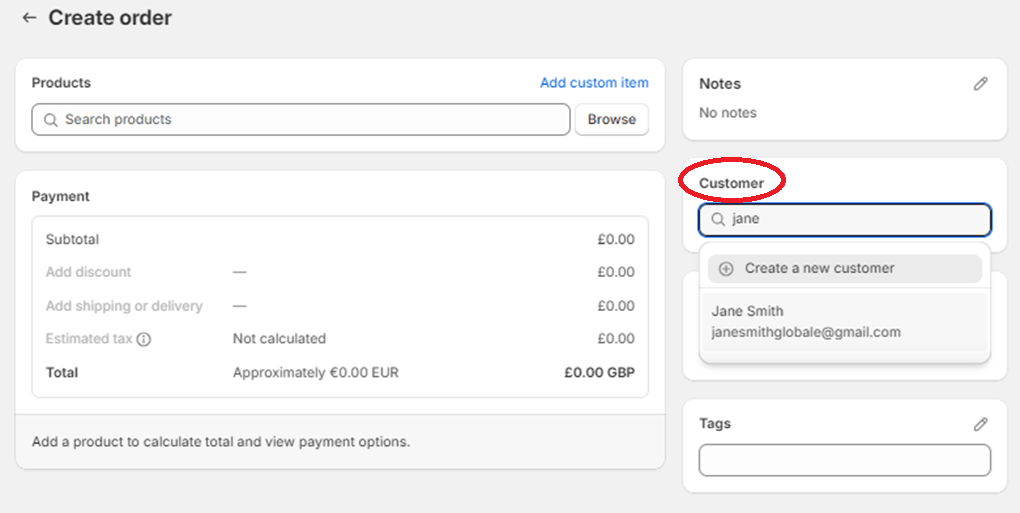Click the Add discount row label
1020x513 pixels.
[x=88, y=272]
